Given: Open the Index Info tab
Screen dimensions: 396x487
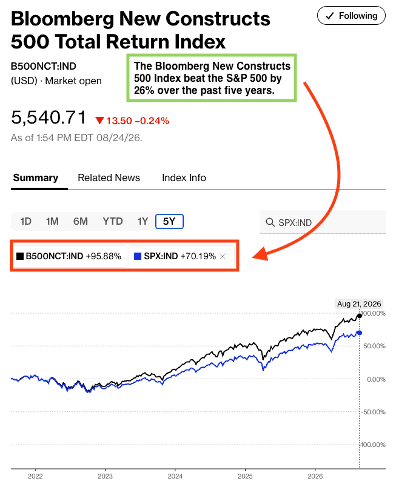Looking at the screenshot, I should (184, 178).
